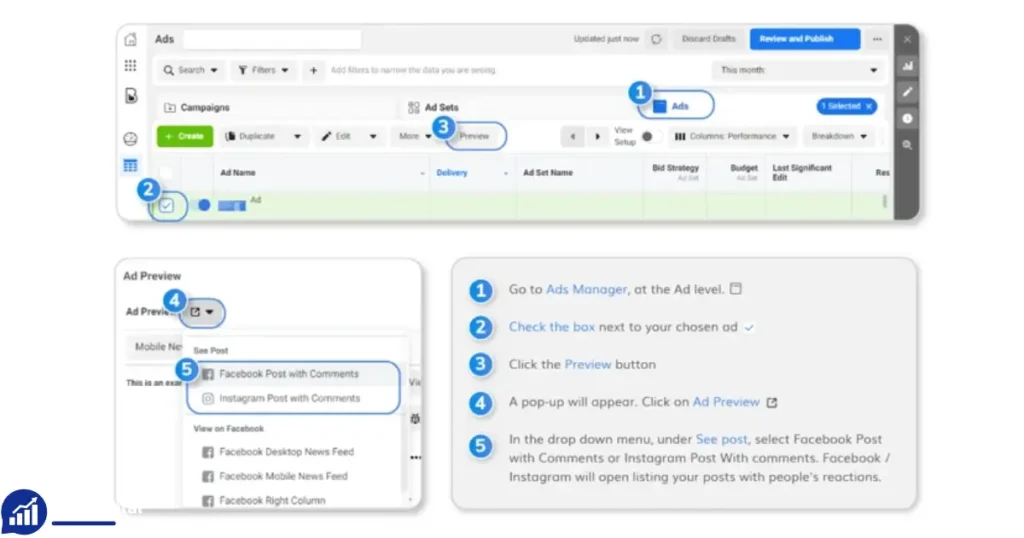The image size is (1024, 538).
Task: Open the Mobile News placement dropdown in Ad Preview
Action: point(155,347)
